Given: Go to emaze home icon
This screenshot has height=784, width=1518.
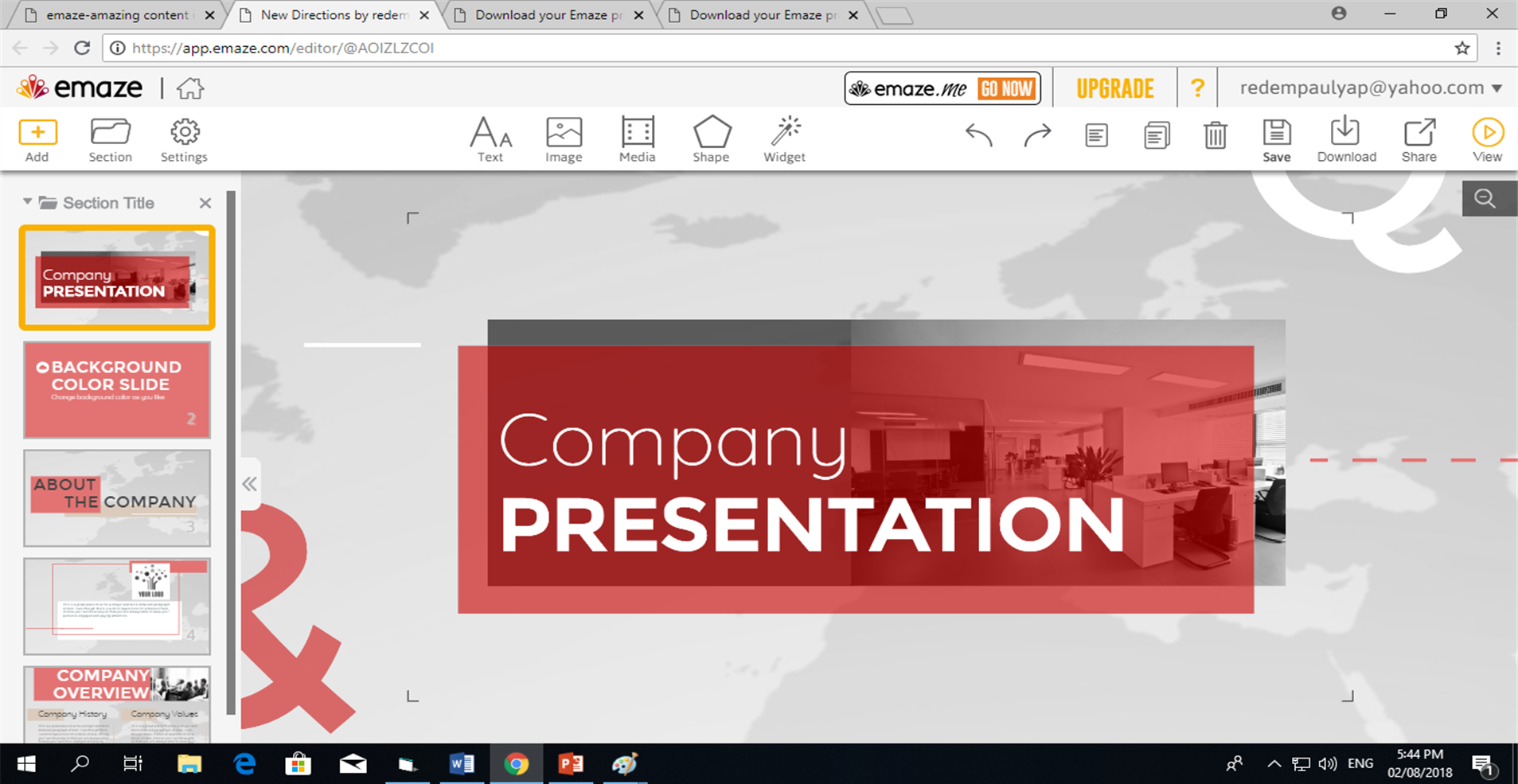Looking at the screenshot, I should point(190,88).
